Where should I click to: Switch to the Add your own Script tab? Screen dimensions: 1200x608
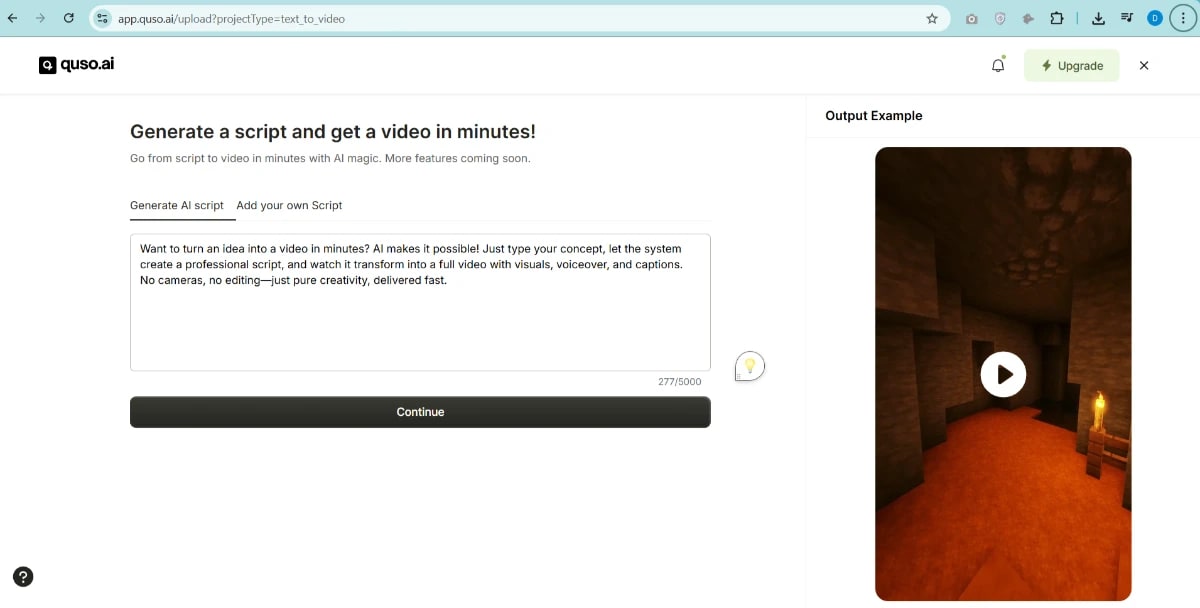point(289,205)
